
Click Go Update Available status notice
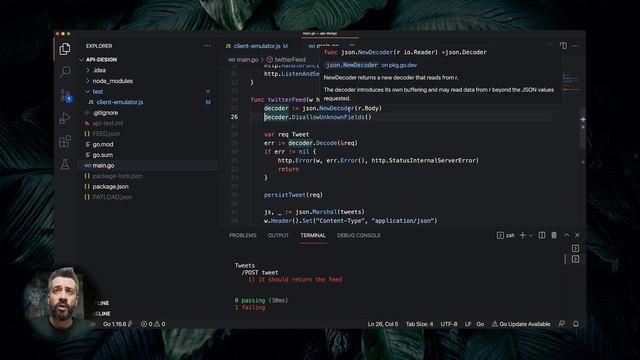pyautogui.click(x=521, y=324)
